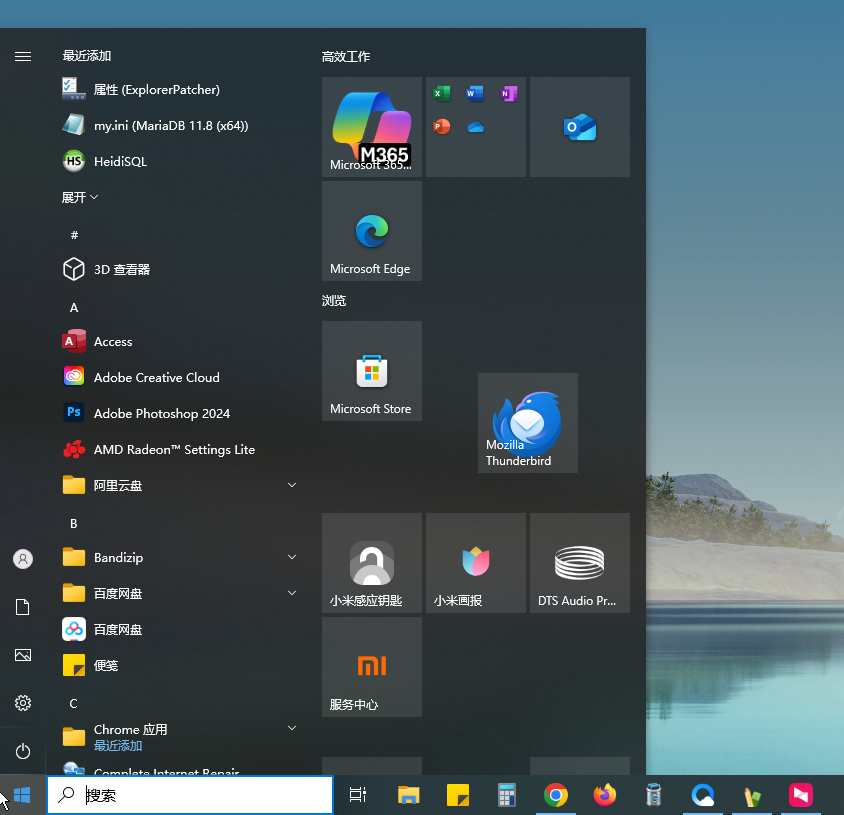
Task: Expand the Start menu hamburger navigation
Action: click(x=23, y=57)
